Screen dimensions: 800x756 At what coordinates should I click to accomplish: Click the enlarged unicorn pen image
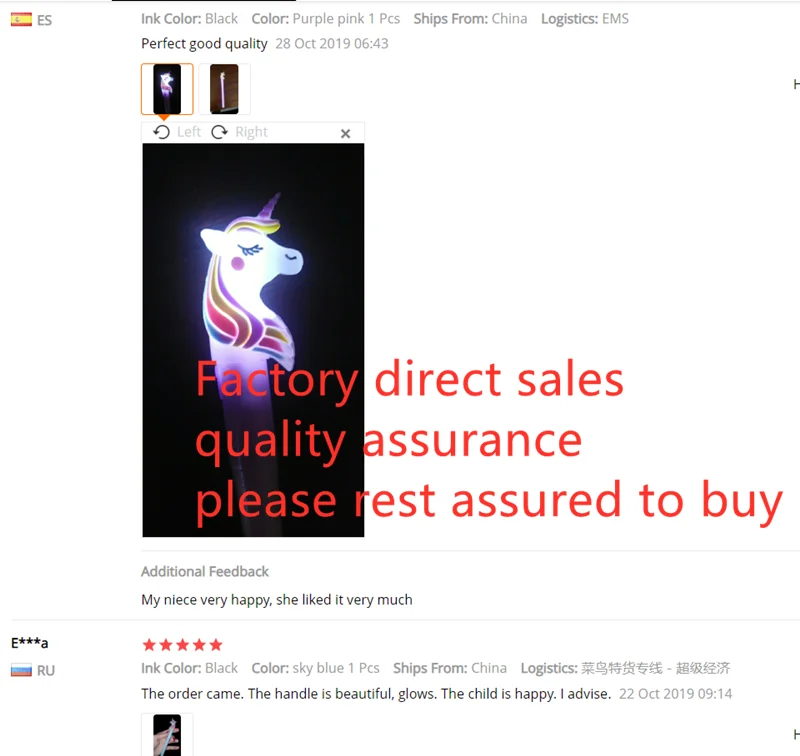(x=253, y=340)
